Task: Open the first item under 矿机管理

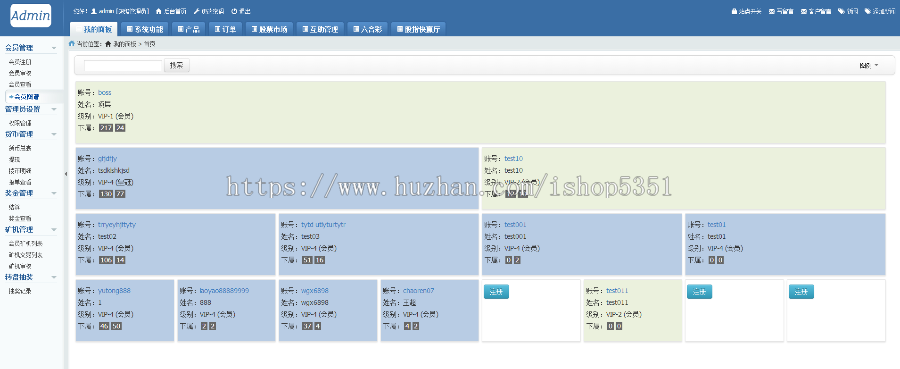Action: 25,243
